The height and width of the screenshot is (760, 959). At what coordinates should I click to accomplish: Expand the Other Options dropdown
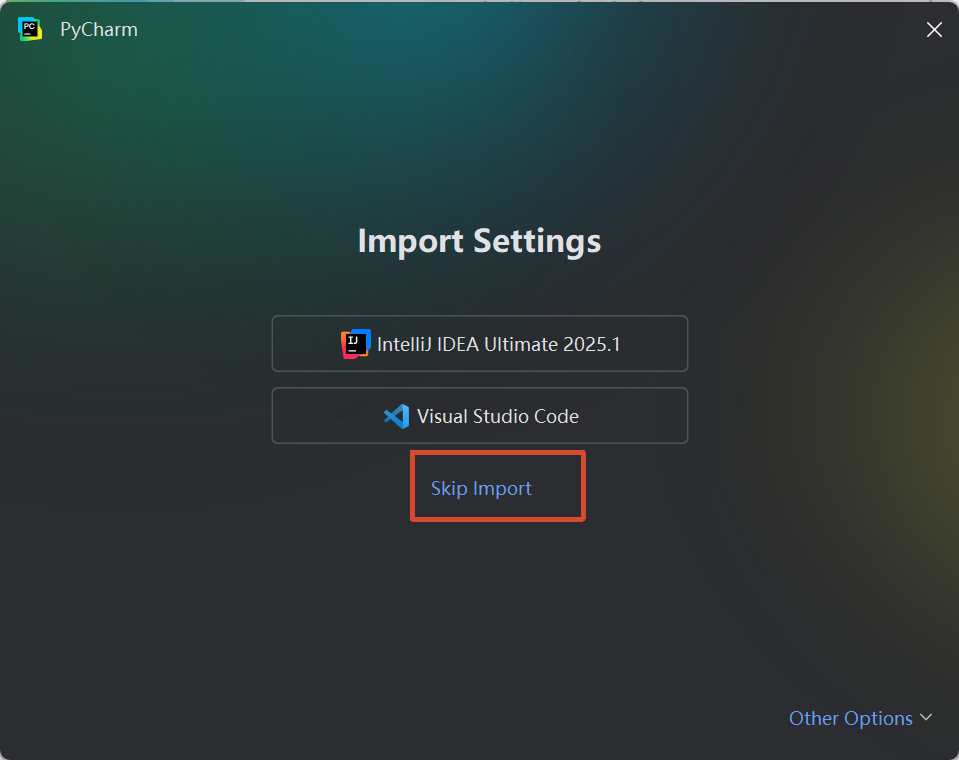click(x=861, y=718)
